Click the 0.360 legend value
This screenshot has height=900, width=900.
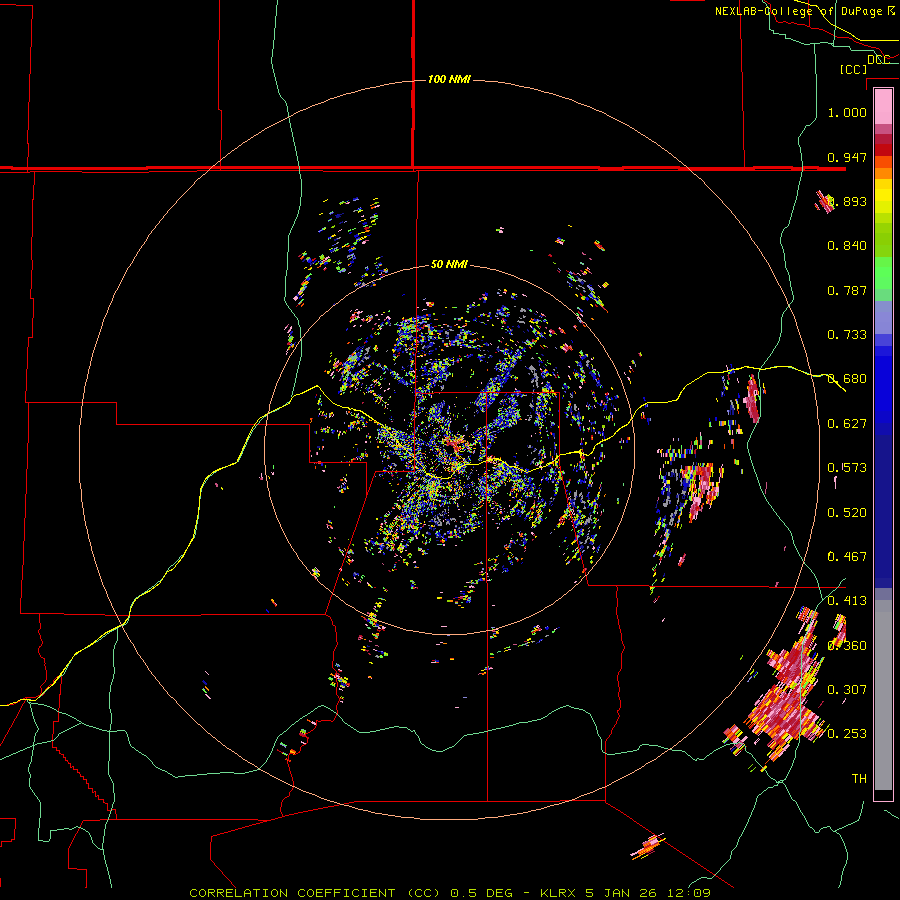(x=847, y=646)
